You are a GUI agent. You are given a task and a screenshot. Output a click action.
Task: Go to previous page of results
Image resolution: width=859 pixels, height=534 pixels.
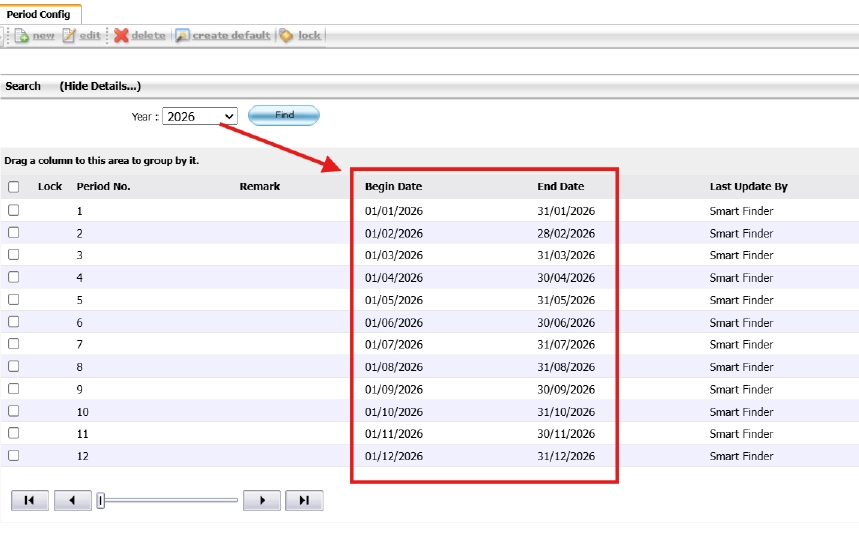point(72,501)
